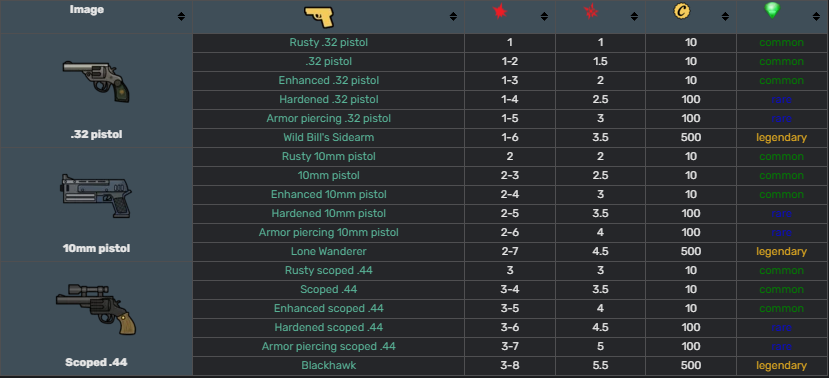Open the Rusty .32 pistol link

click(x=328, y=42)
